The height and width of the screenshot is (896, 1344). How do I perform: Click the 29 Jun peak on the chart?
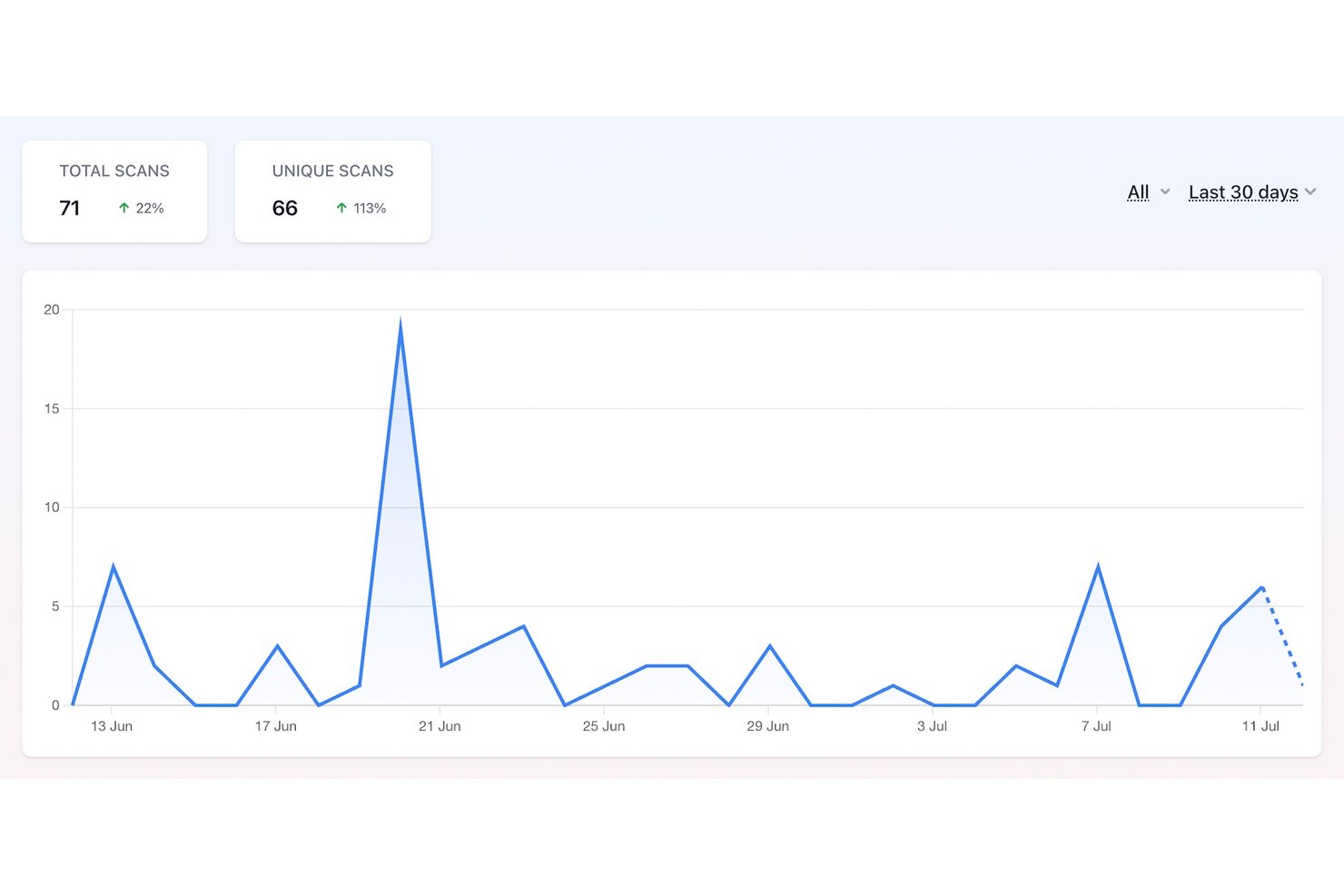[x=770, y=646]
